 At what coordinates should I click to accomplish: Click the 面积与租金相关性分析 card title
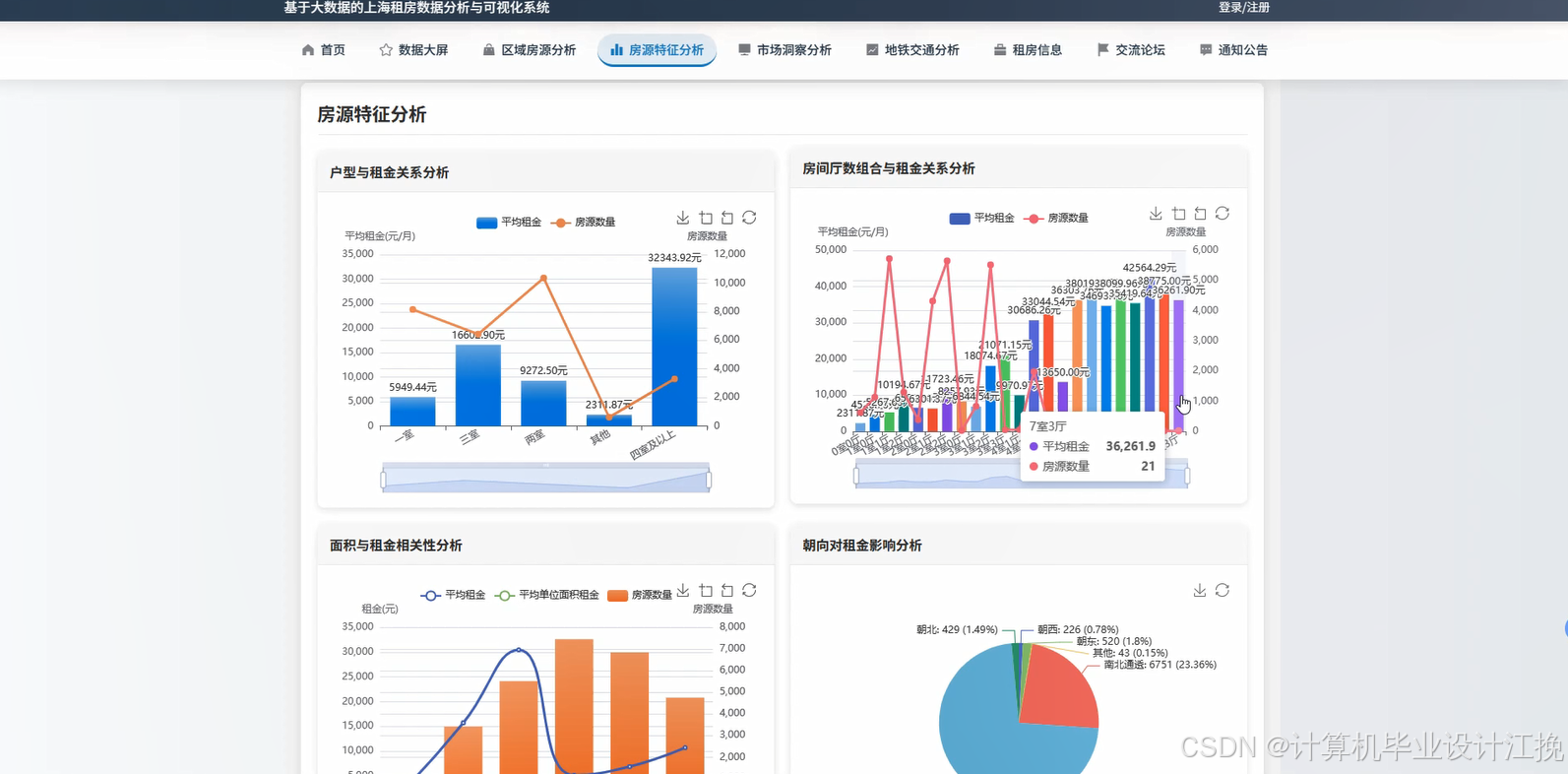click(396, 546)
